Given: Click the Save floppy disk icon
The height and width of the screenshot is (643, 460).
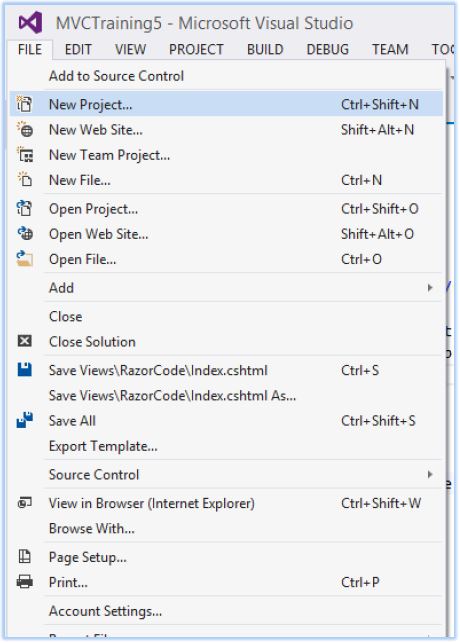Looking at the screenshot, I should click(25, 370).
